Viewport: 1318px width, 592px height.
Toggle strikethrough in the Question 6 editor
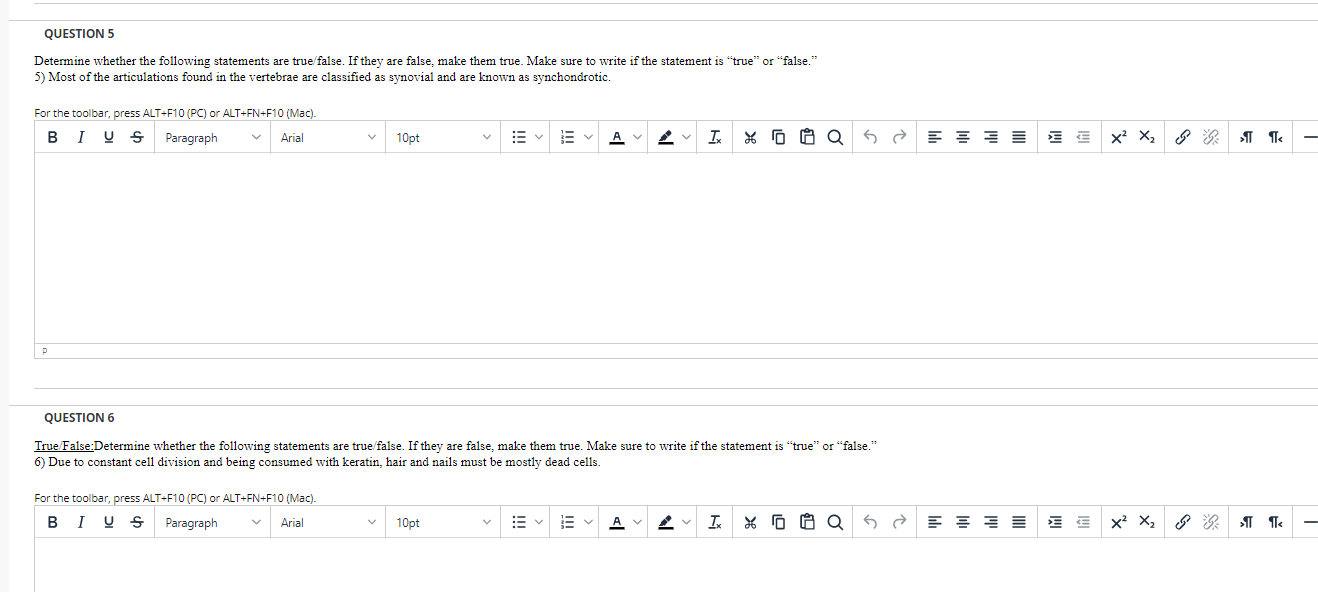point(136,522)
